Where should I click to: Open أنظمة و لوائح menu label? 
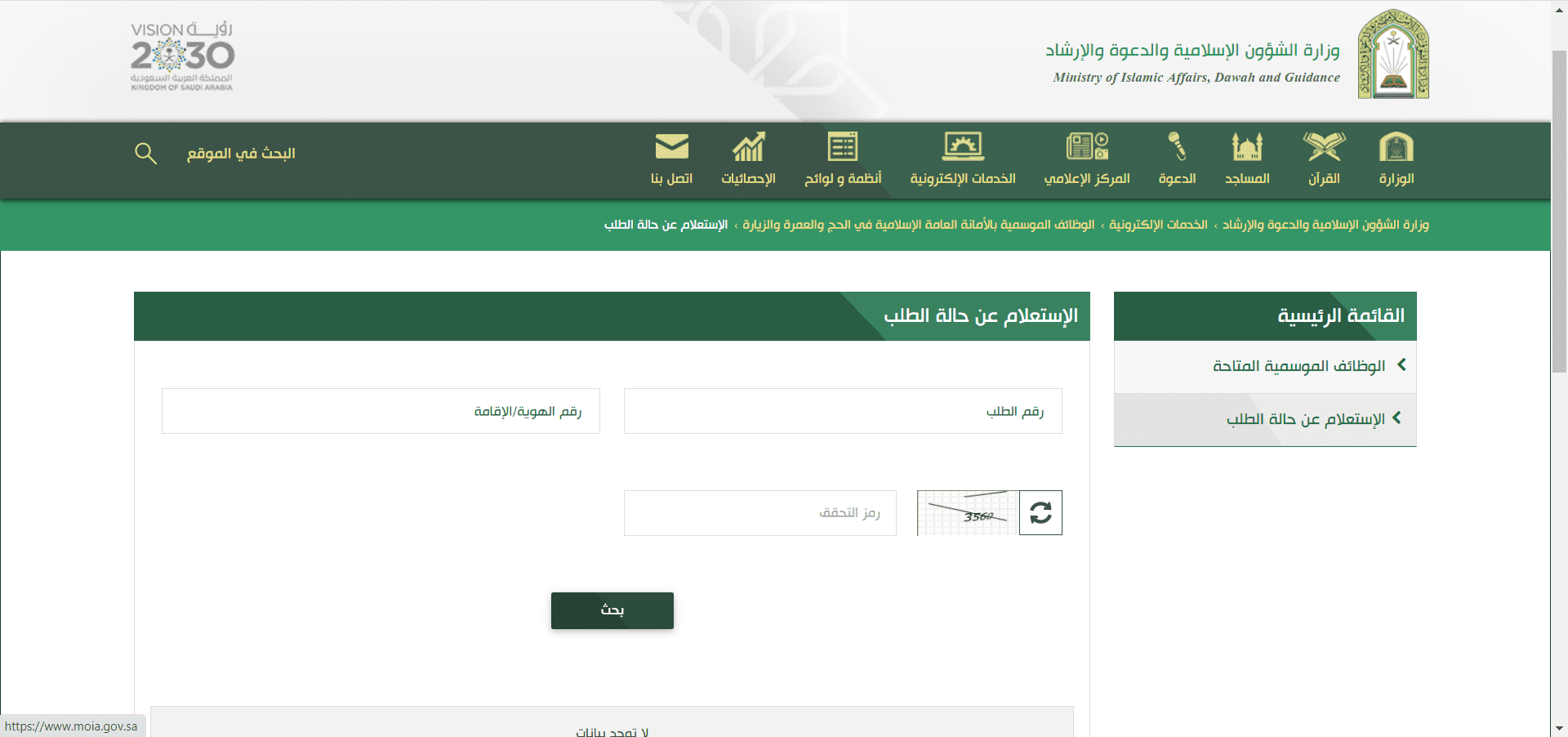click(x=843, y=179)
